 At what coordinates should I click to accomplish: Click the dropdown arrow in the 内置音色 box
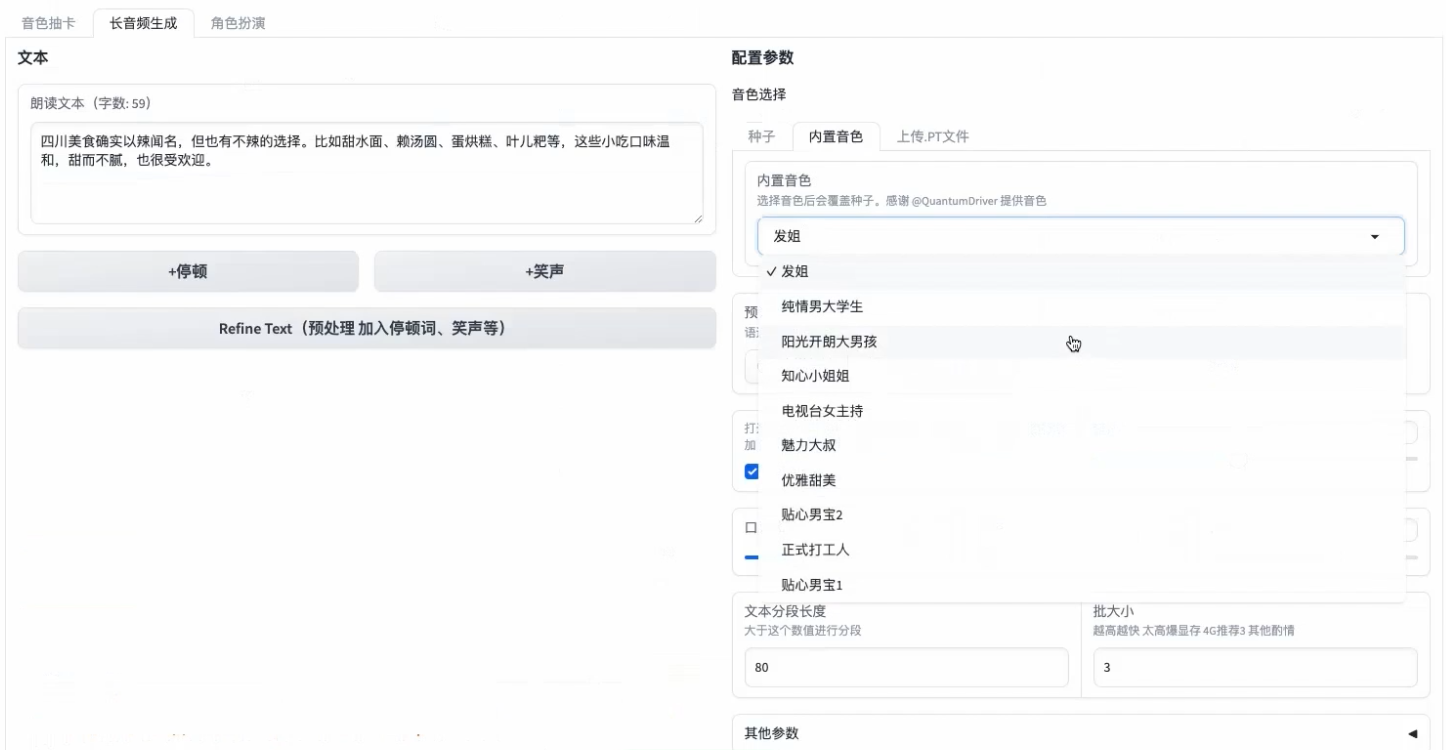coord(1374,237)
